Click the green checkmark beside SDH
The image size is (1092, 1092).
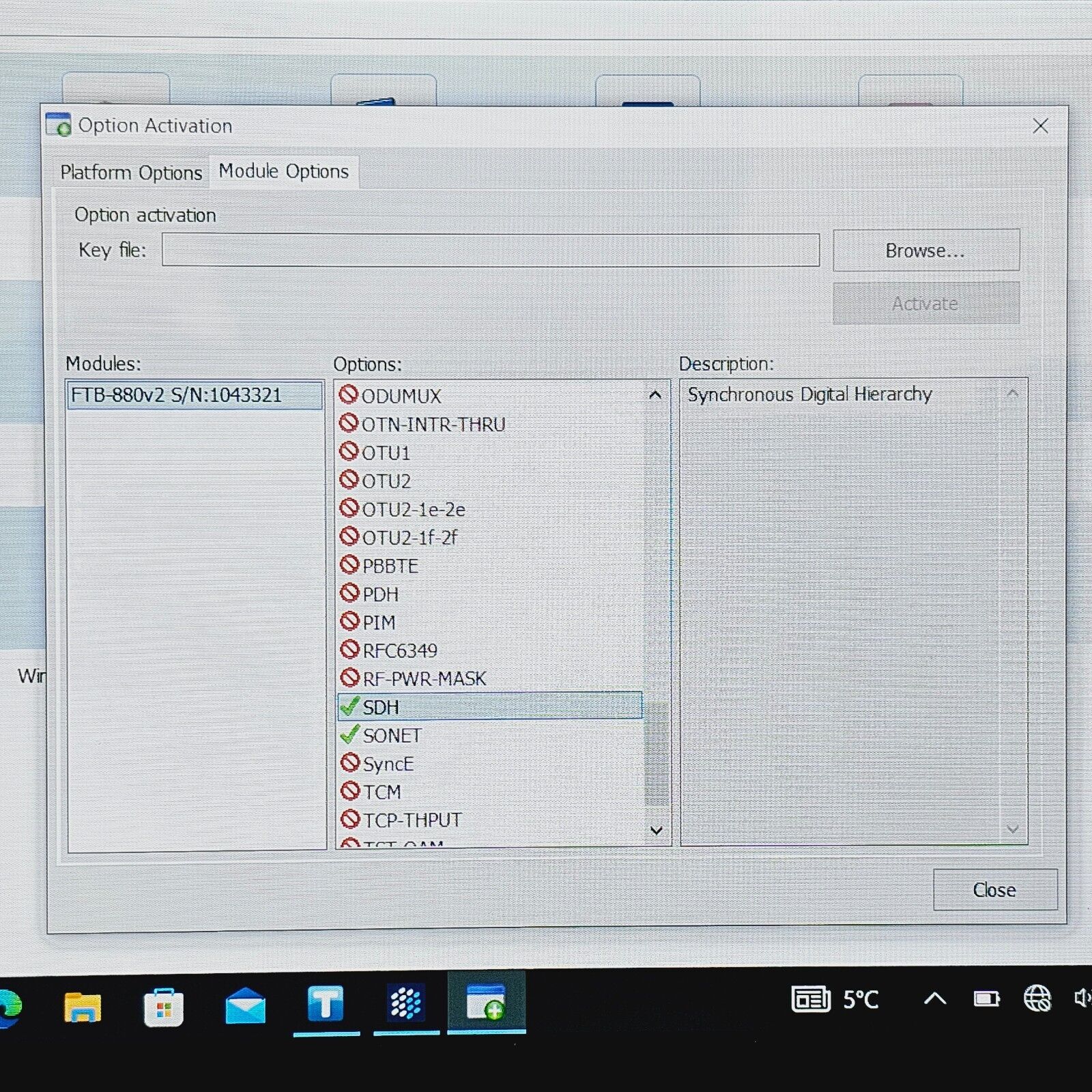pyautogui.click(x=349, y=706)
